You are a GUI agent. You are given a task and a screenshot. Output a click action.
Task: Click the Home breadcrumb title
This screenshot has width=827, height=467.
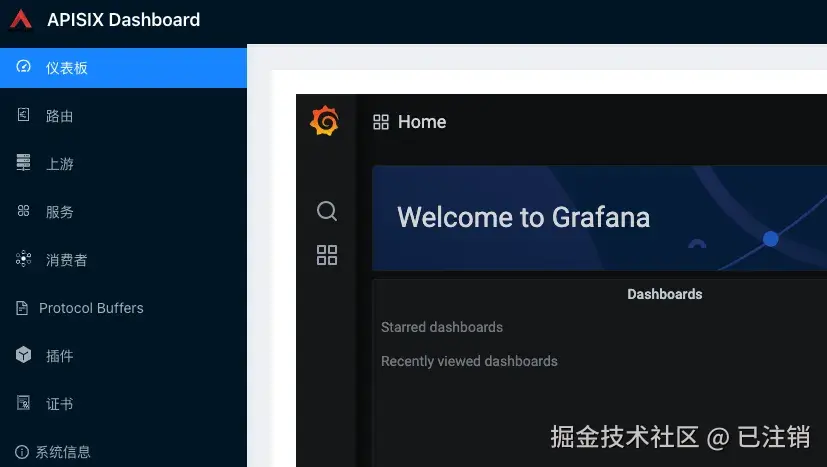tap(422, 122)
